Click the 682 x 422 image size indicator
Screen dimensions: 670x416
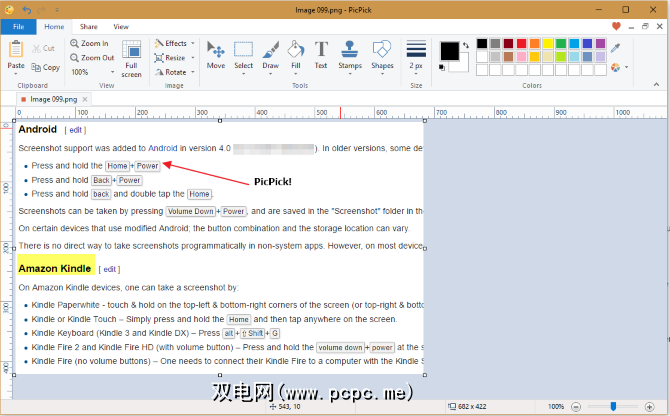tap(467, 407)
